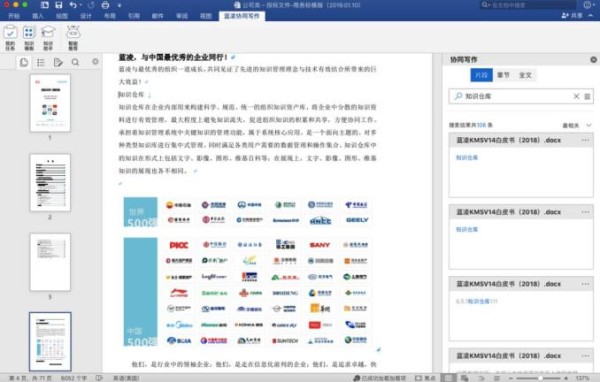
Task: Select the 片段 filter in collaboration panel
Action: click(x=481, y=75)
